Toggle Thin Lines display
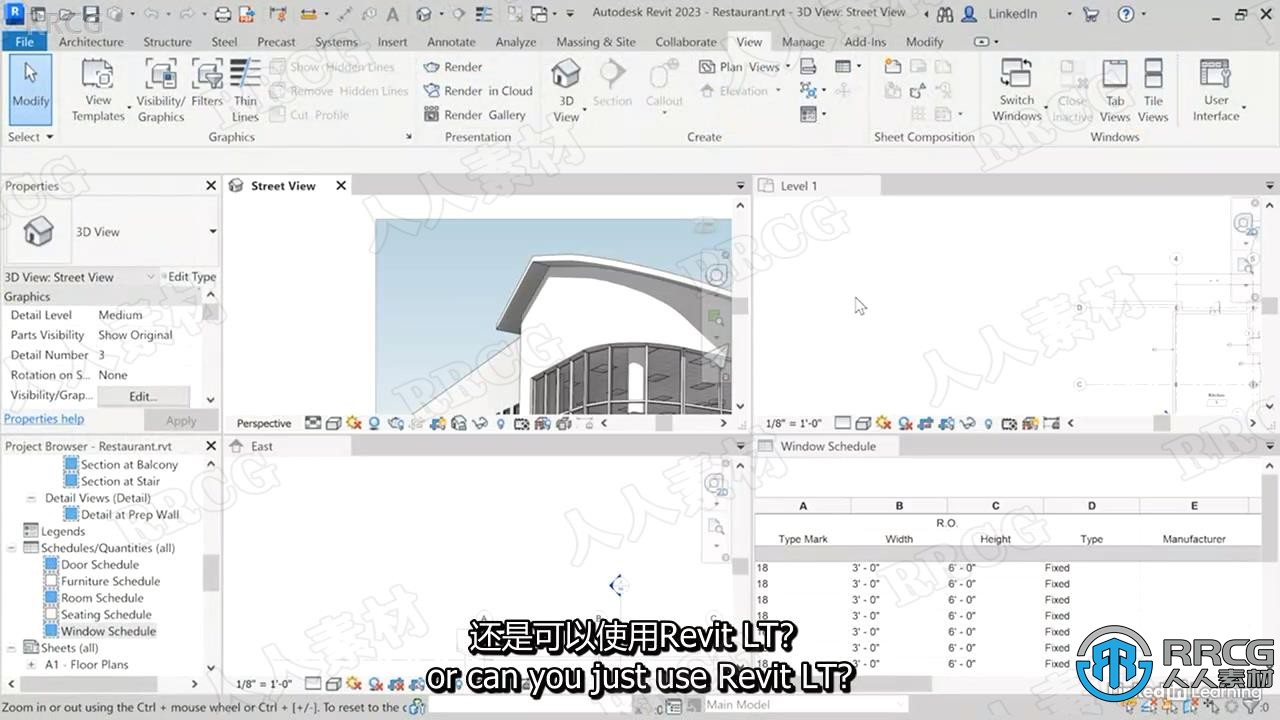The width and height of the screenshot is (1280, 720). point(245,90)
